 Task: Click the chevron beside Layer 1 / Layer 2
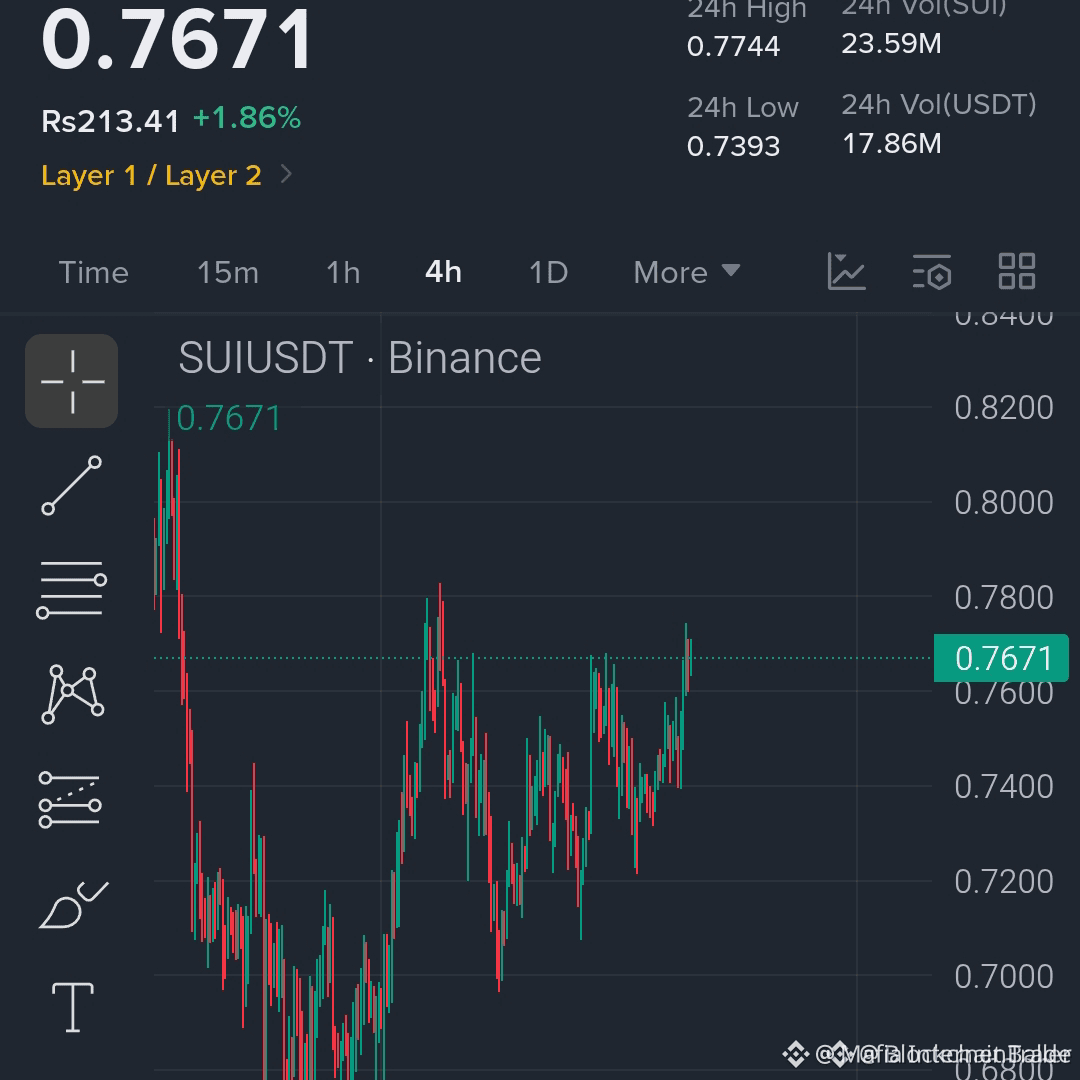pyautogui.click(x=287, y=174)
